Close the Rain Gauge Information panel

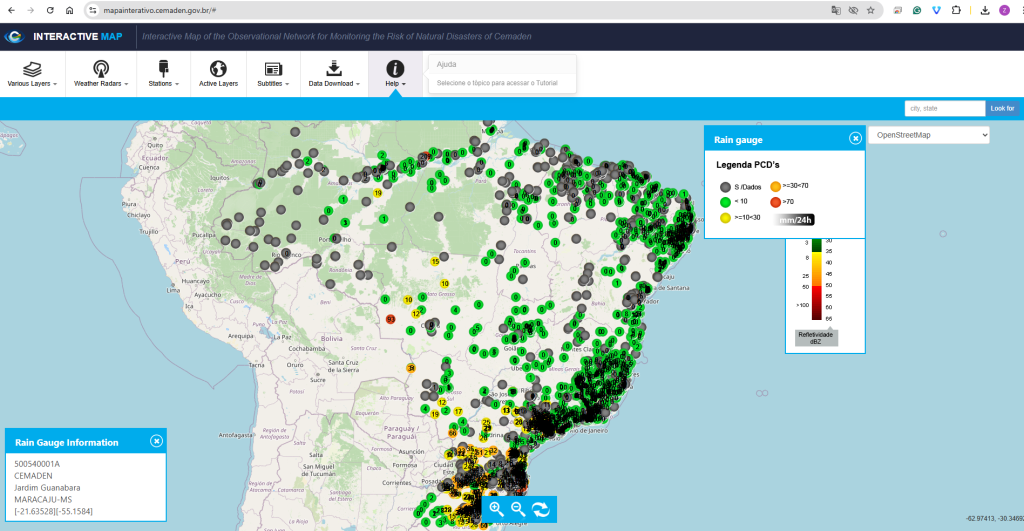pos(156,441)
